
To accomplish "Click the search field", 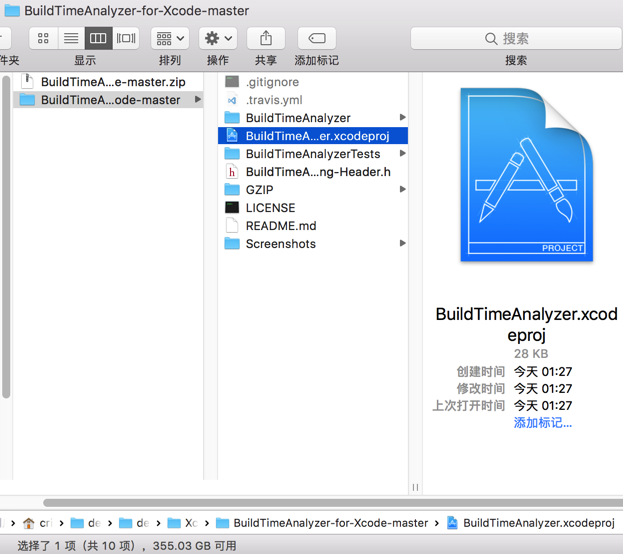I will [x=516, y=38].
